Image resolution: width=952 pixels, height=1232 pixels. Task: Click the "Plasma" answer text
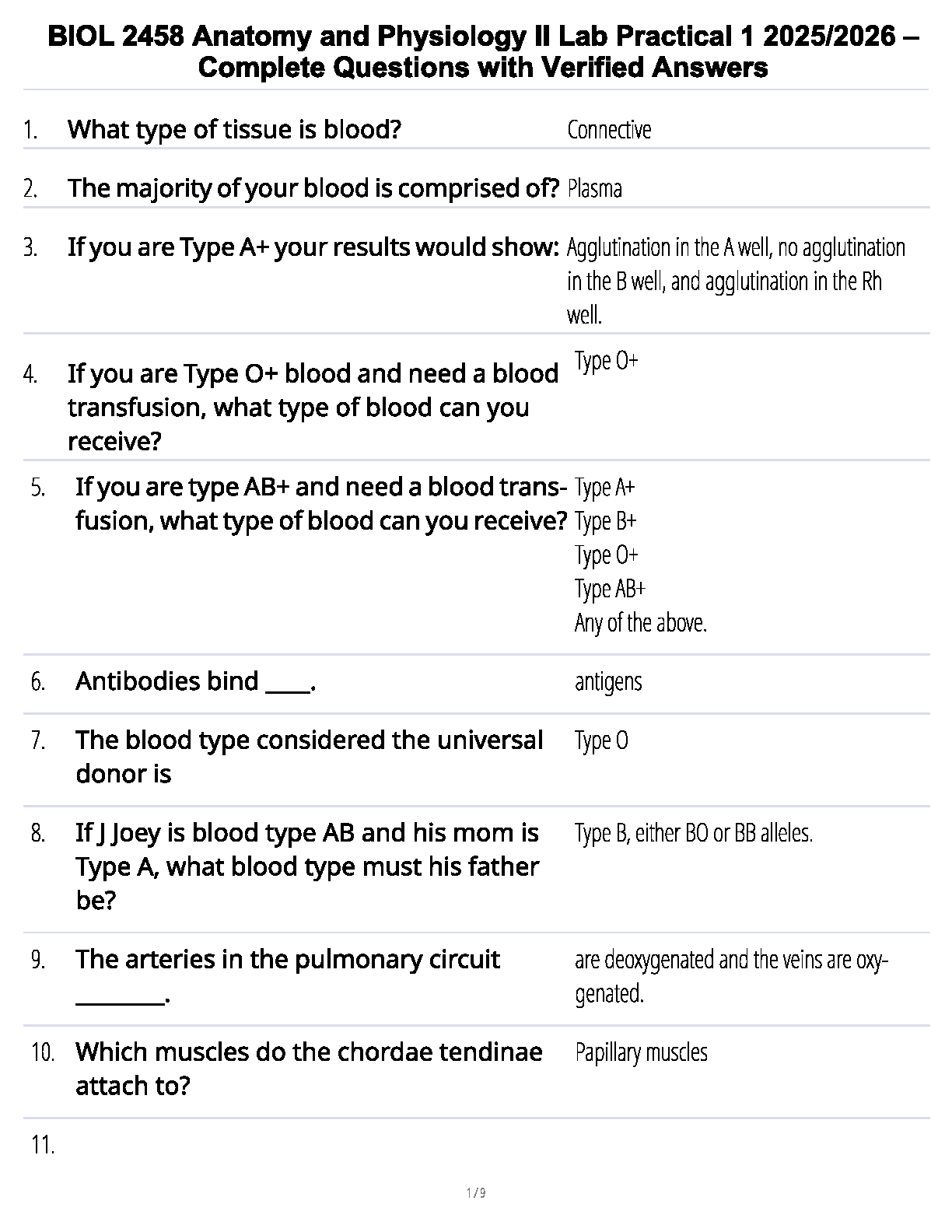pyautogui.click(x=594, y=189)
